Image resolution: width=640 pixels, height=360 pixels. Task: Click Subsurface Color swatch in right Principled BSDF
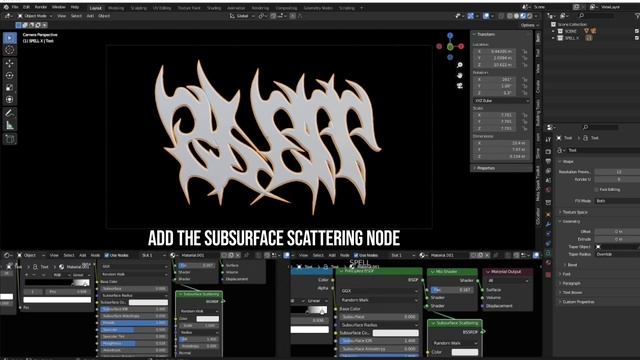coord(396,333)
